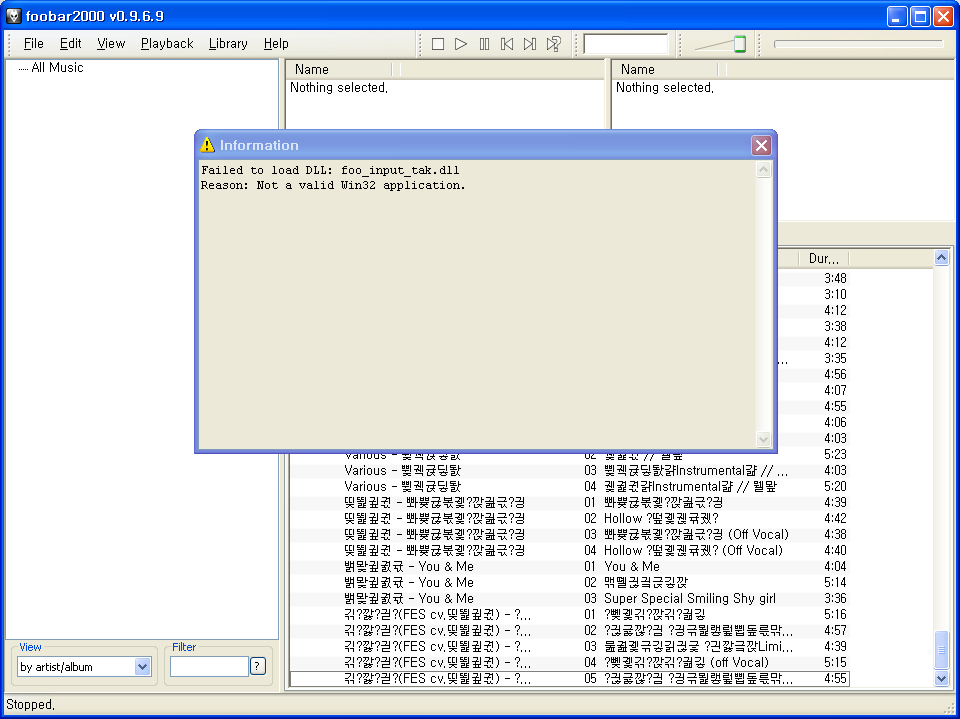Select the Super Special Smiling Shy girl track
The image size is (960, 719).
tap(689, 599)
